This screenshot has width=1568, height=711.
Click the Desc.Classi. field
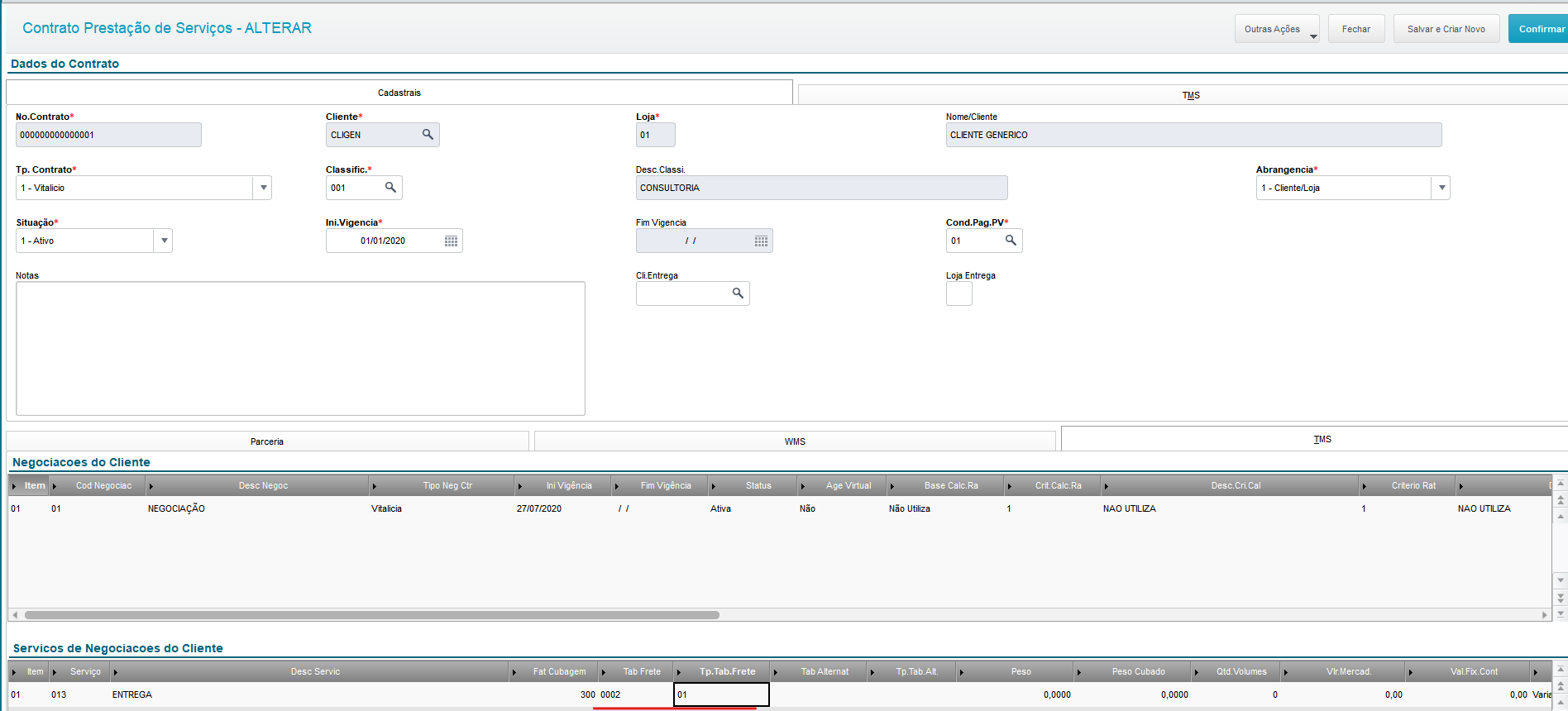(821, 188)
